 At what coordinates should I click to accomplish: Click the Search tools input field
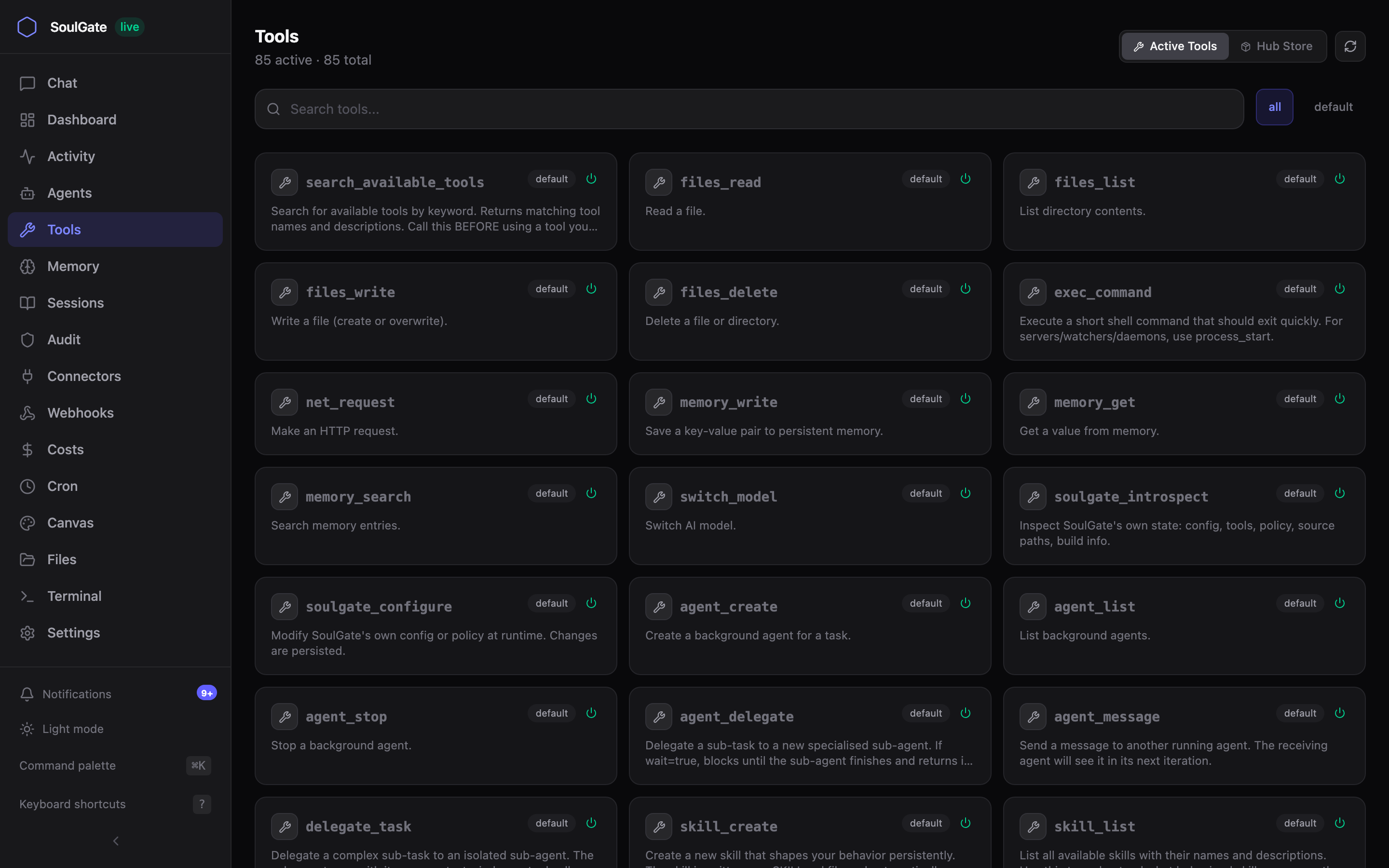tap(749, 109)
